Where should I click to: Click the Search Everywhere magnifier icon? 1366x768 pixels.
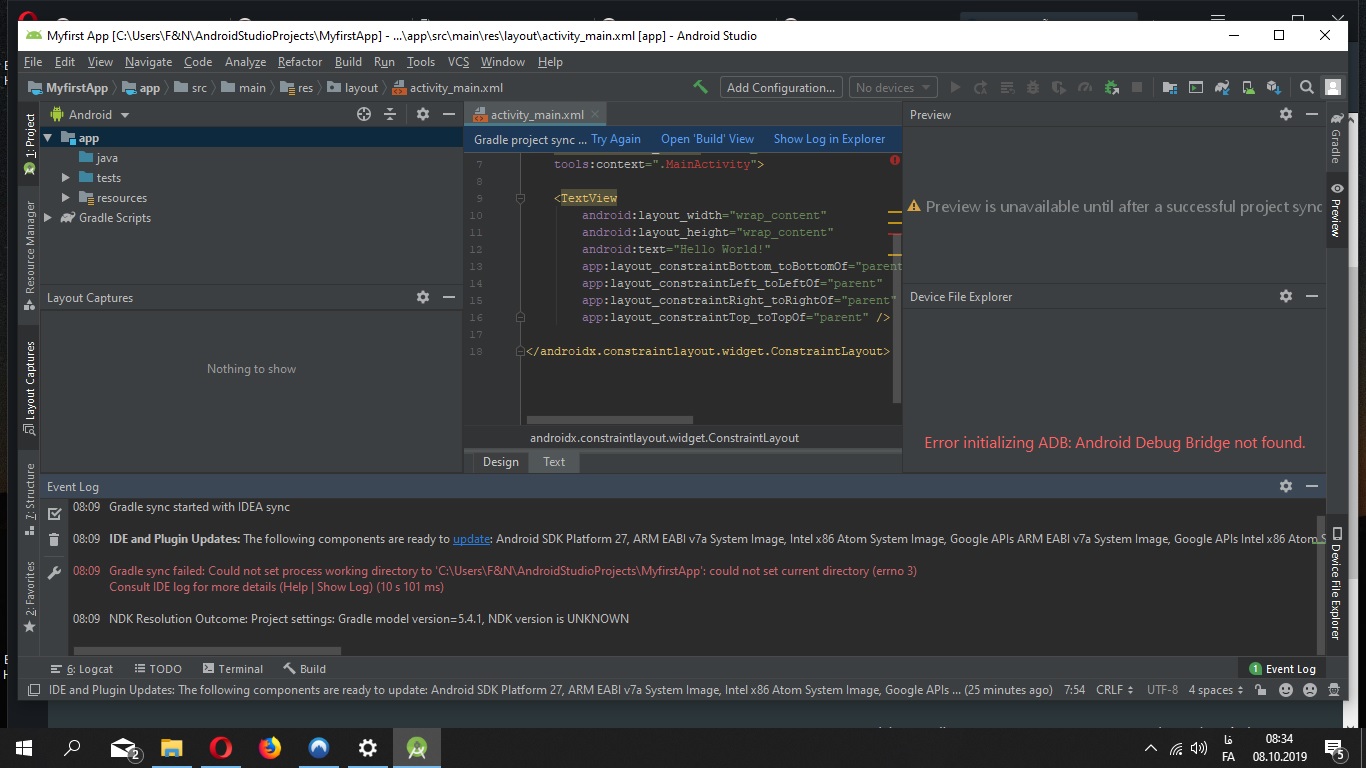[1306, 88]
